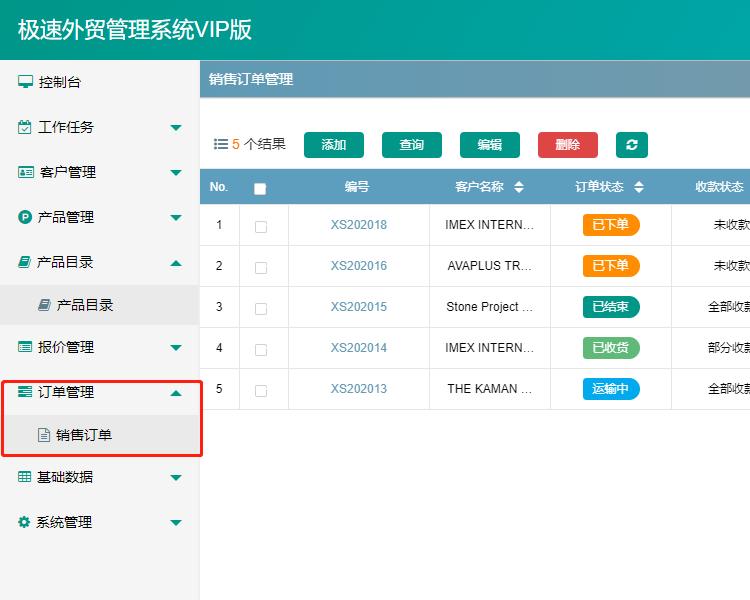750x600 pixels.
Task: Click the book icon beside sub-item 产品目录
Action: [x=44, y=305]
